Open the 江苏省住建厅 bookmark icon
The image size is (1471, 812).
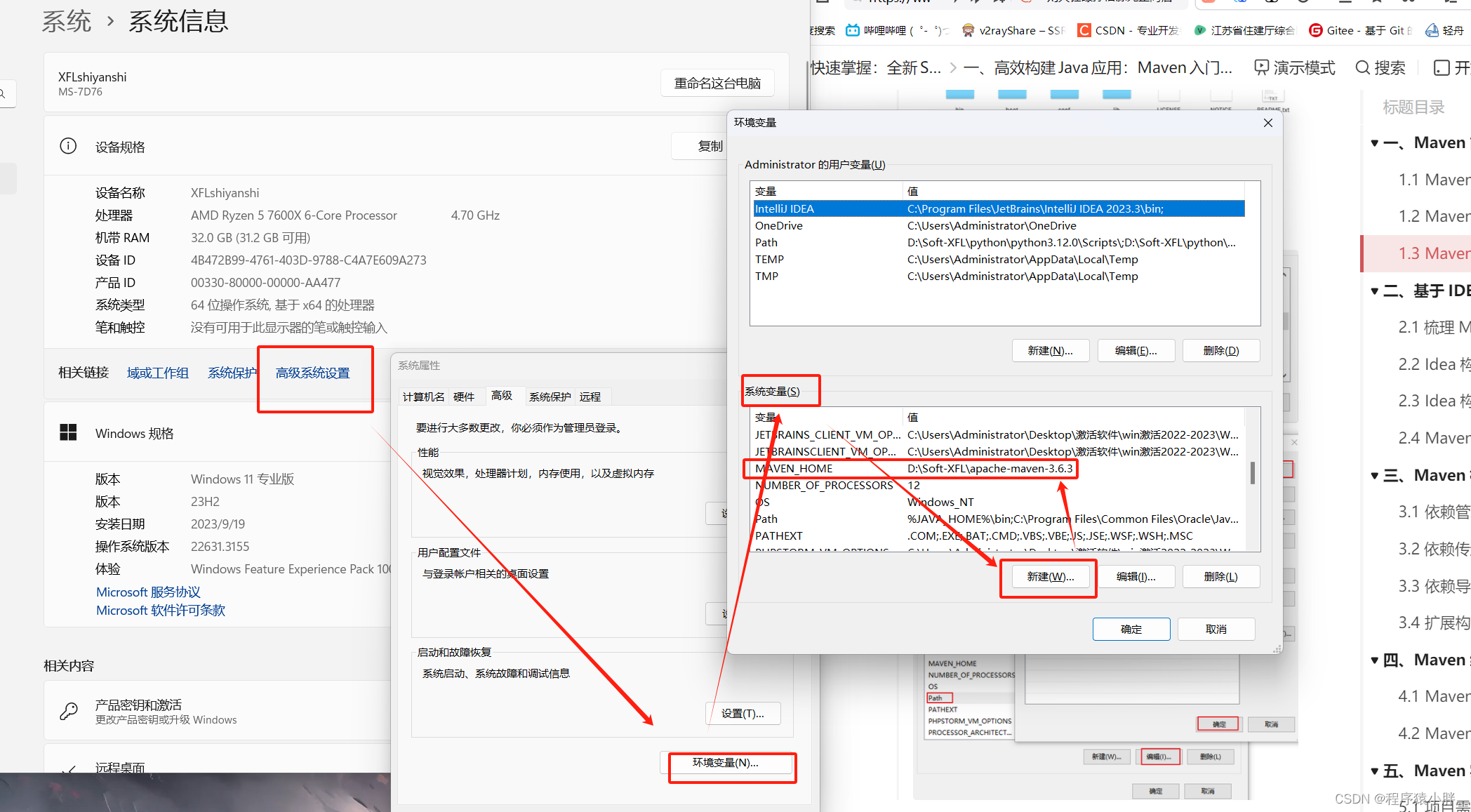[1200, 30]
